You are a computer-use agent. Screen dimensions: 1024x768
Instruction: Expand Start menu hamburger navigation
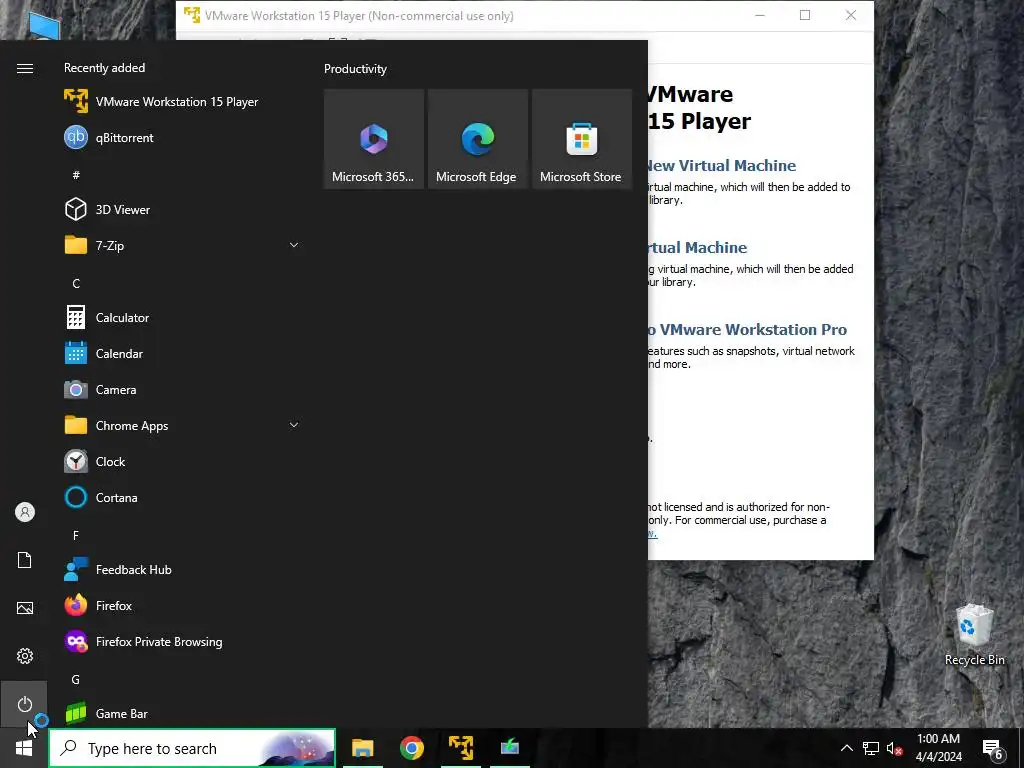(x=25, y=69)
